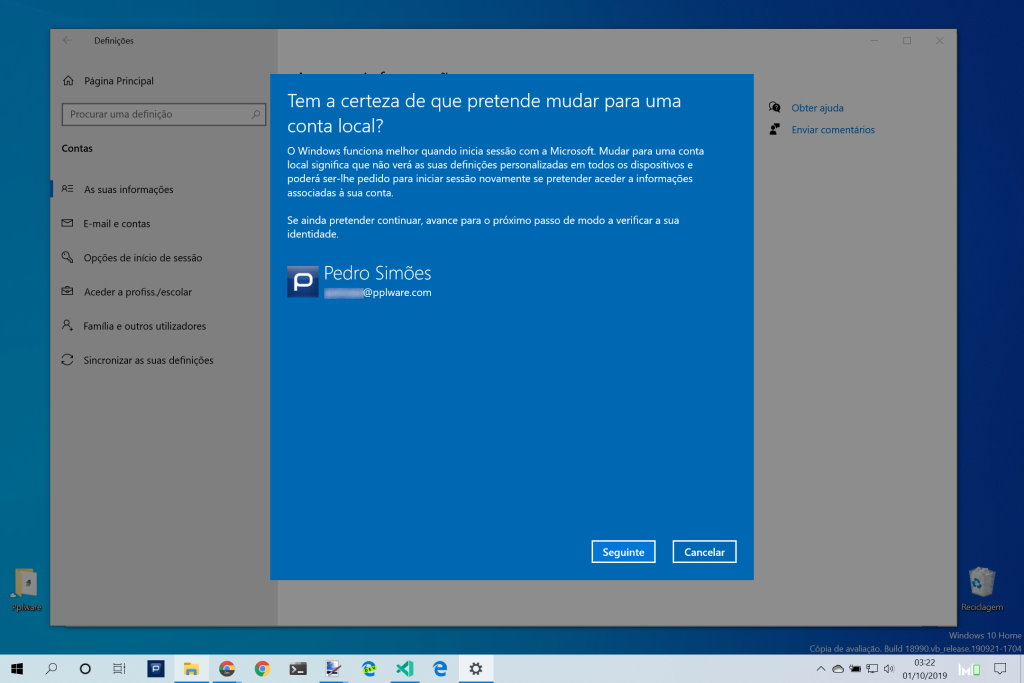1024x683 pixels.
Task: Open OneDrive cloud tray icon
Action: (838, 669)
